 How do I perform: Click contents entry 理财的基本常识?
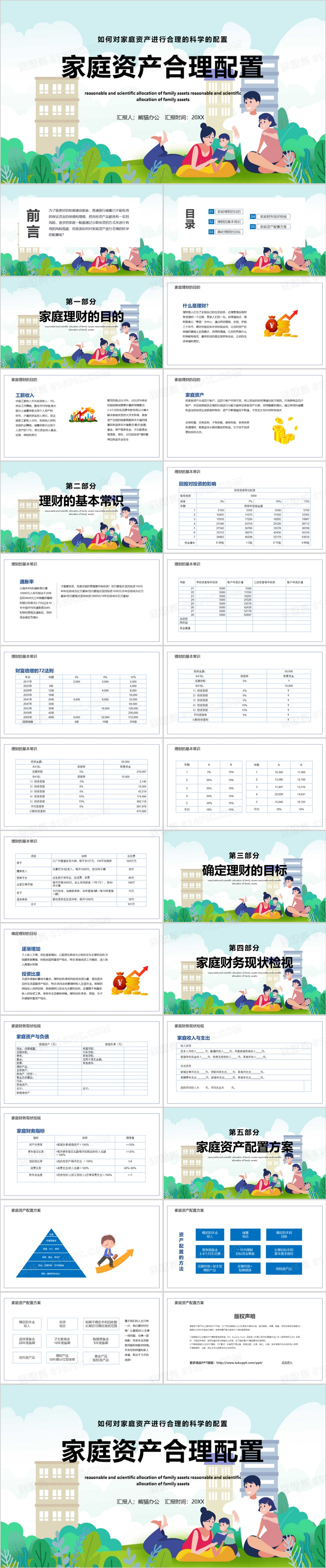(229, 222)
